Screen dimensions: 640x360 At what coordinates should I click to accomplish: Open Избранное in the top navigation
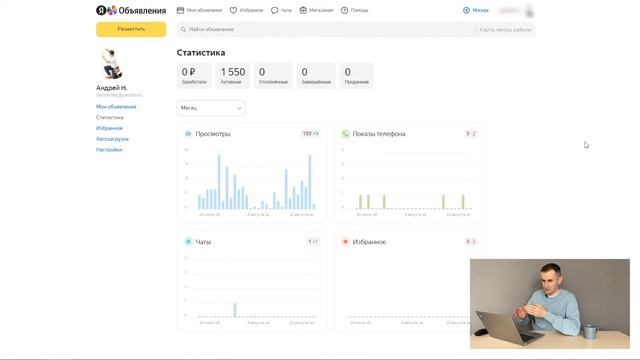pyautogui.click(x=251, y=10)
